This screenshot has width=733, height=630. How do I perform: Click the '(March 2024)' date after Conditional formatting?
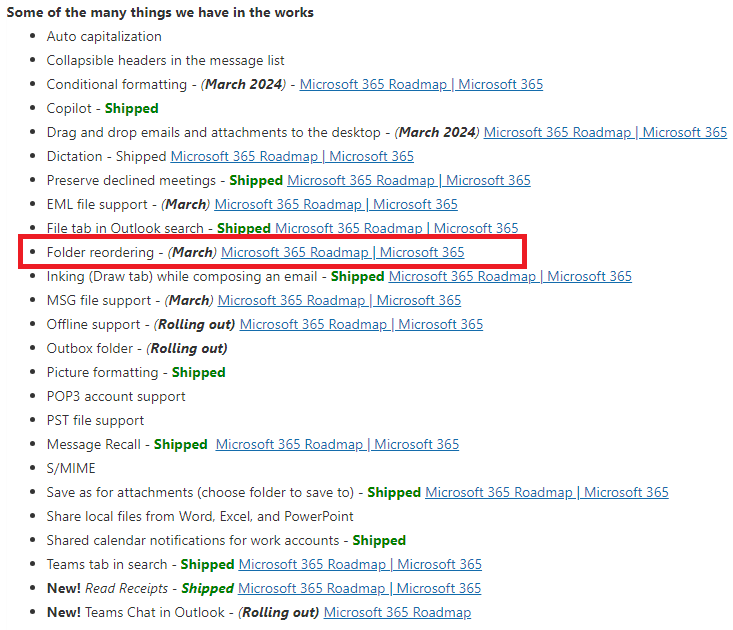243,84
